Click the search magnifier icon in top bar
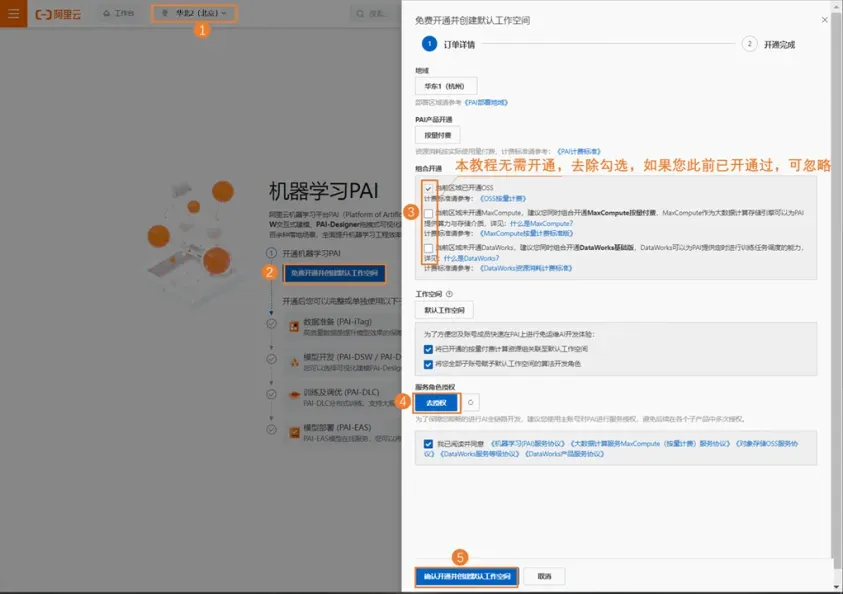 pyautogui.click(x=359, y=15)
